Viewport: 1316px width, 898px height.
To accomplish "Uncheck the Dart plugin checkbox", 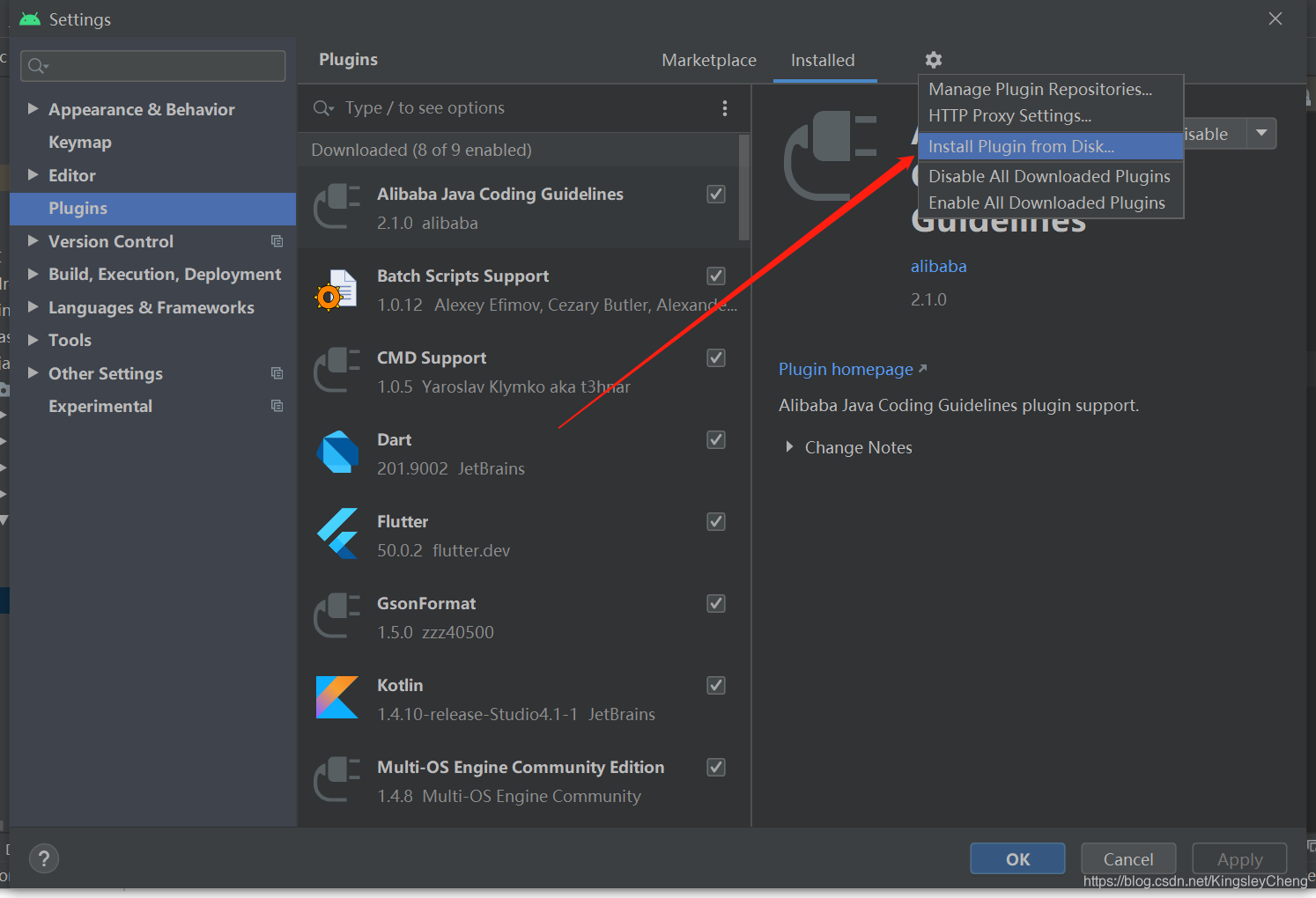I will point(716,439).
